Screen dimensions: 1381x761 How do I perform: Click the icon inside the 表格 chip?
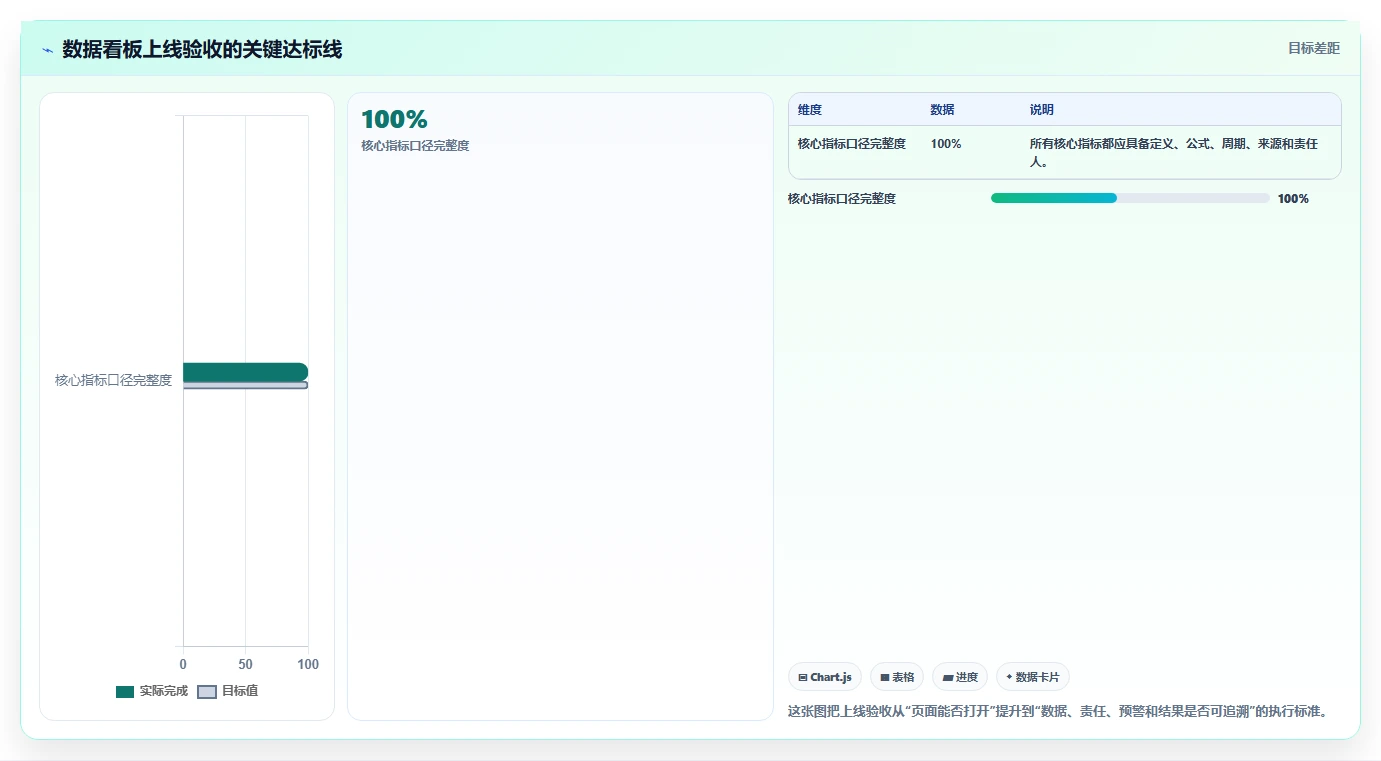click(x=885, y=678)
